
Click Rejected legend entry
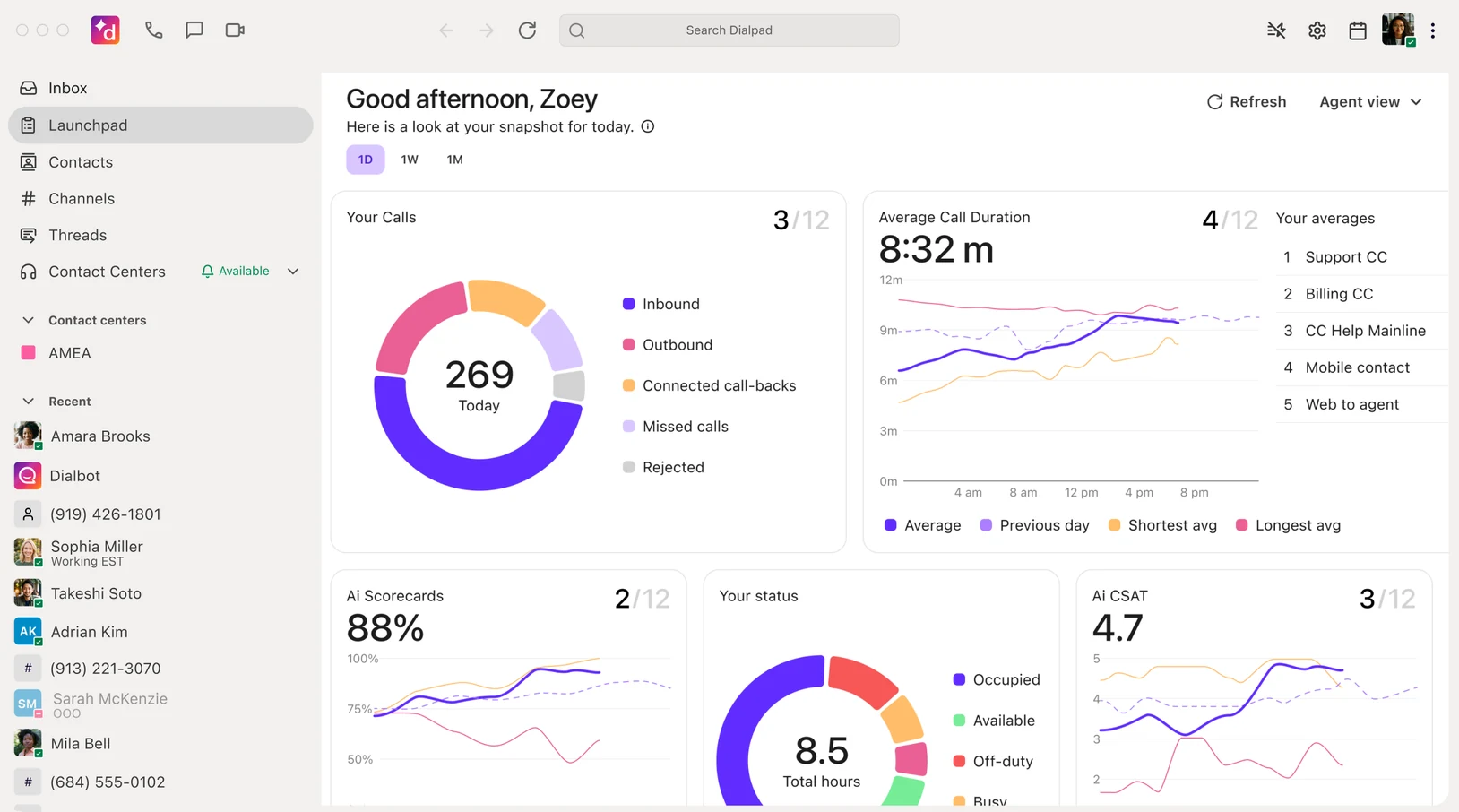pyautogui.click(x=664, y=467)
